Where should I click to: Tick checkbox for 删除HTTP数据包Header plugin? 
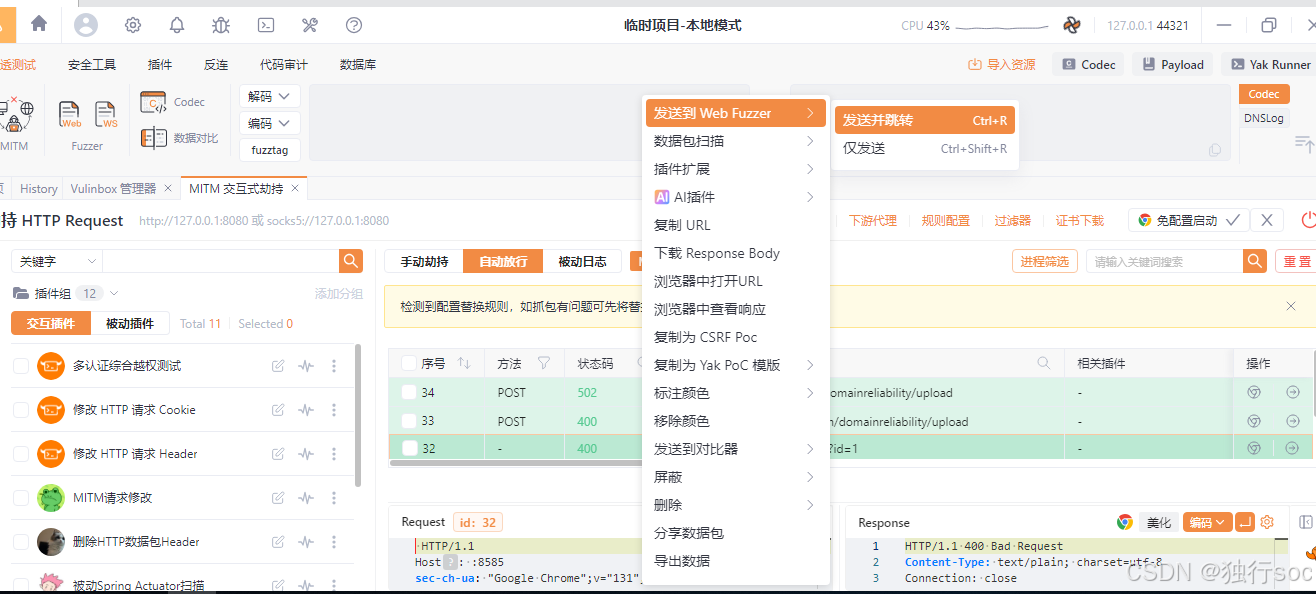pyautogui.click(x=20, y=542)
